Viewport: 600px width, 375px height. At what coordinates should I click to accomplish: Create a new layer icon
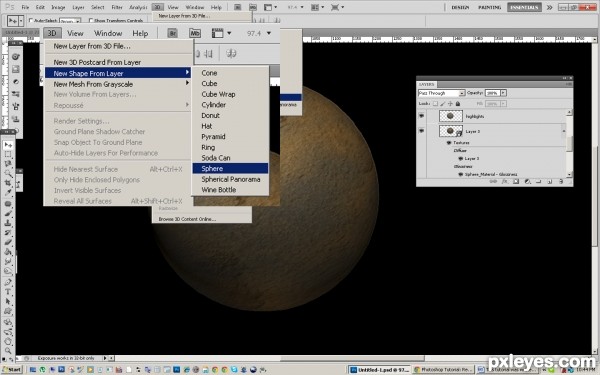pyautogui.click(x=549, y=182)
